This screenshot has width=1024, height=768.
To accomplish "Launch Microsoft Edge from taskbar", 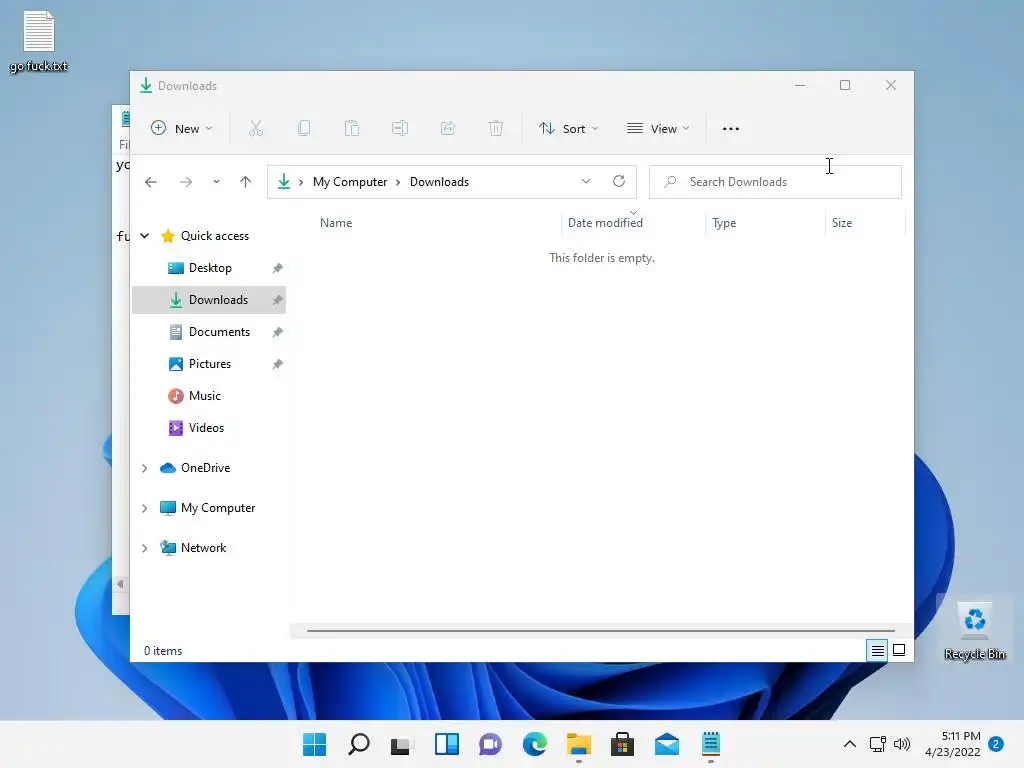I will tap(535, 744).
